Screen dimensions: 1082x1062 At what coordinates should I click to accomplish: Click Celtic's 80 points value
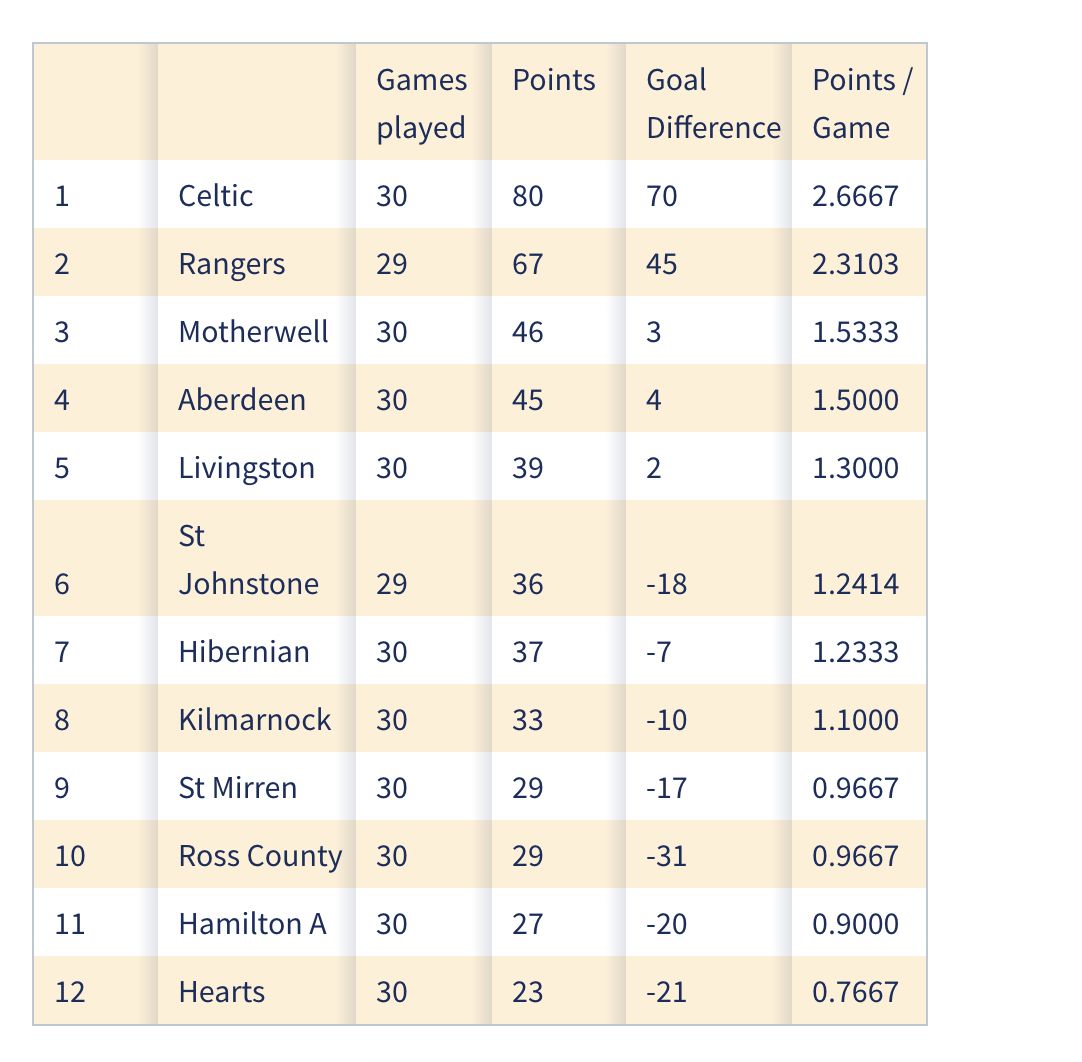(528, 195)
